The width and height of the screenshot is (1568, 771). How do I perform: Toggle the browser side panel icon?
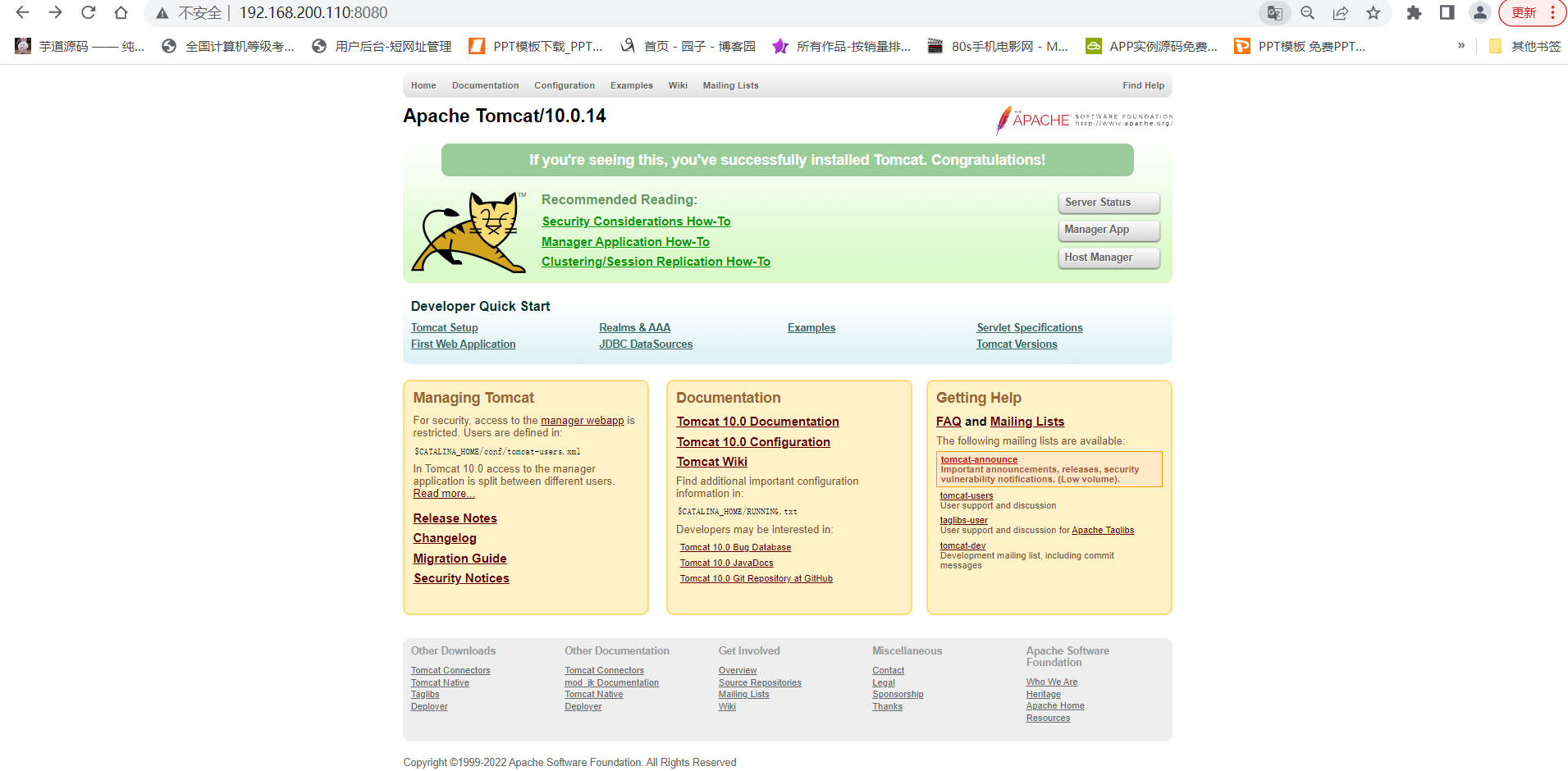click(x=1447, y=12)
